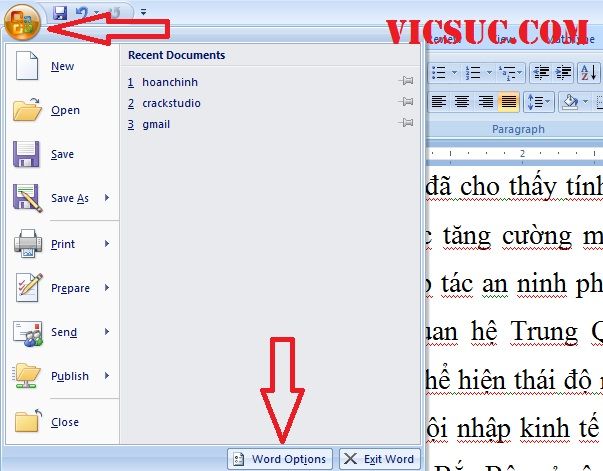Click Align Text Right icon
The width and height of the screenshot is (603, 471).
[x=485, y=102]
